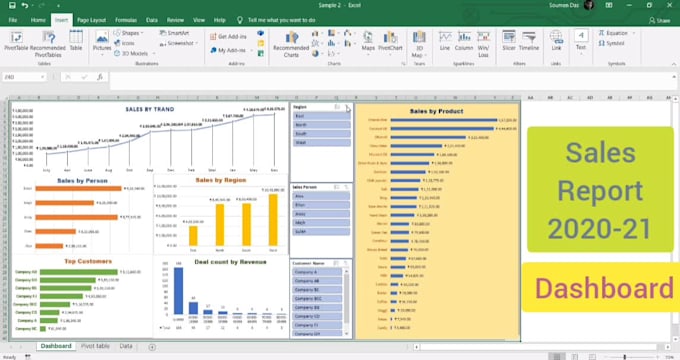Insert a PivotTable from the ribbon
The width and height of the screenshot is (680, 360).
coord(16,42)
